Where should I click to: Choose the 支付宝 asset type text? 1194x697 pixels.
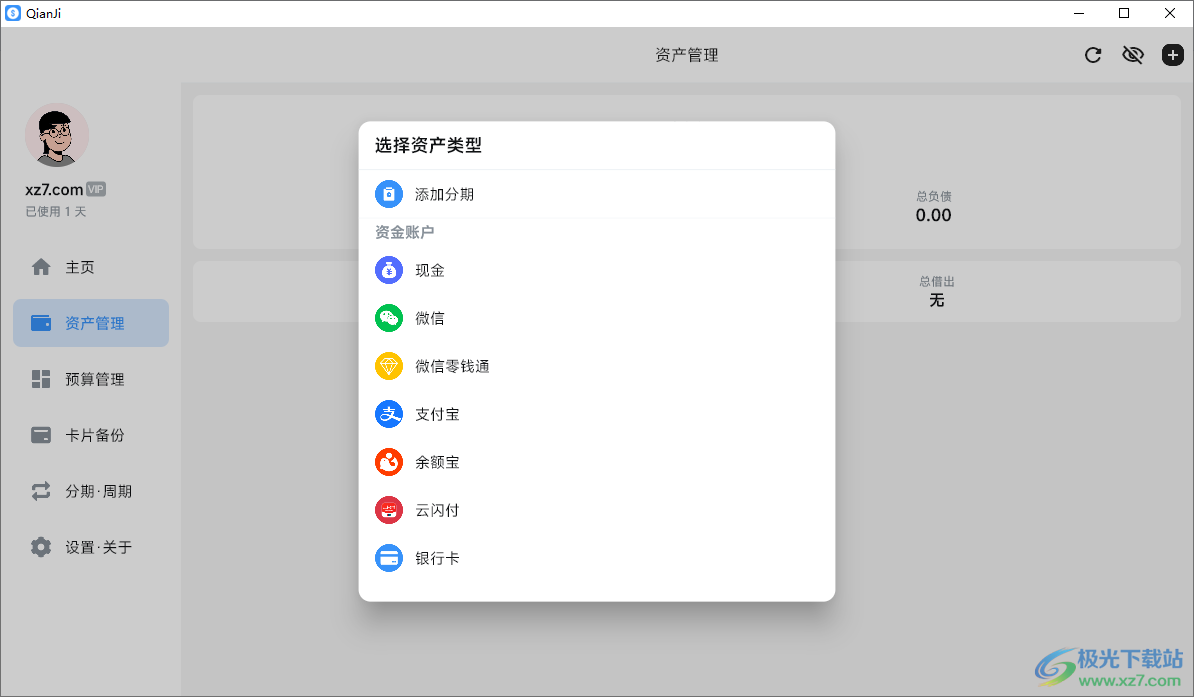(x=437, y=414)
